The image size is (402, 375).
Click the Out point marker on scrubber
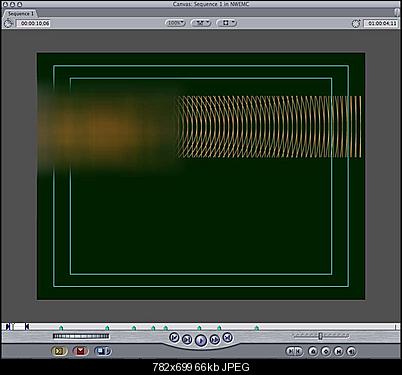27,326
